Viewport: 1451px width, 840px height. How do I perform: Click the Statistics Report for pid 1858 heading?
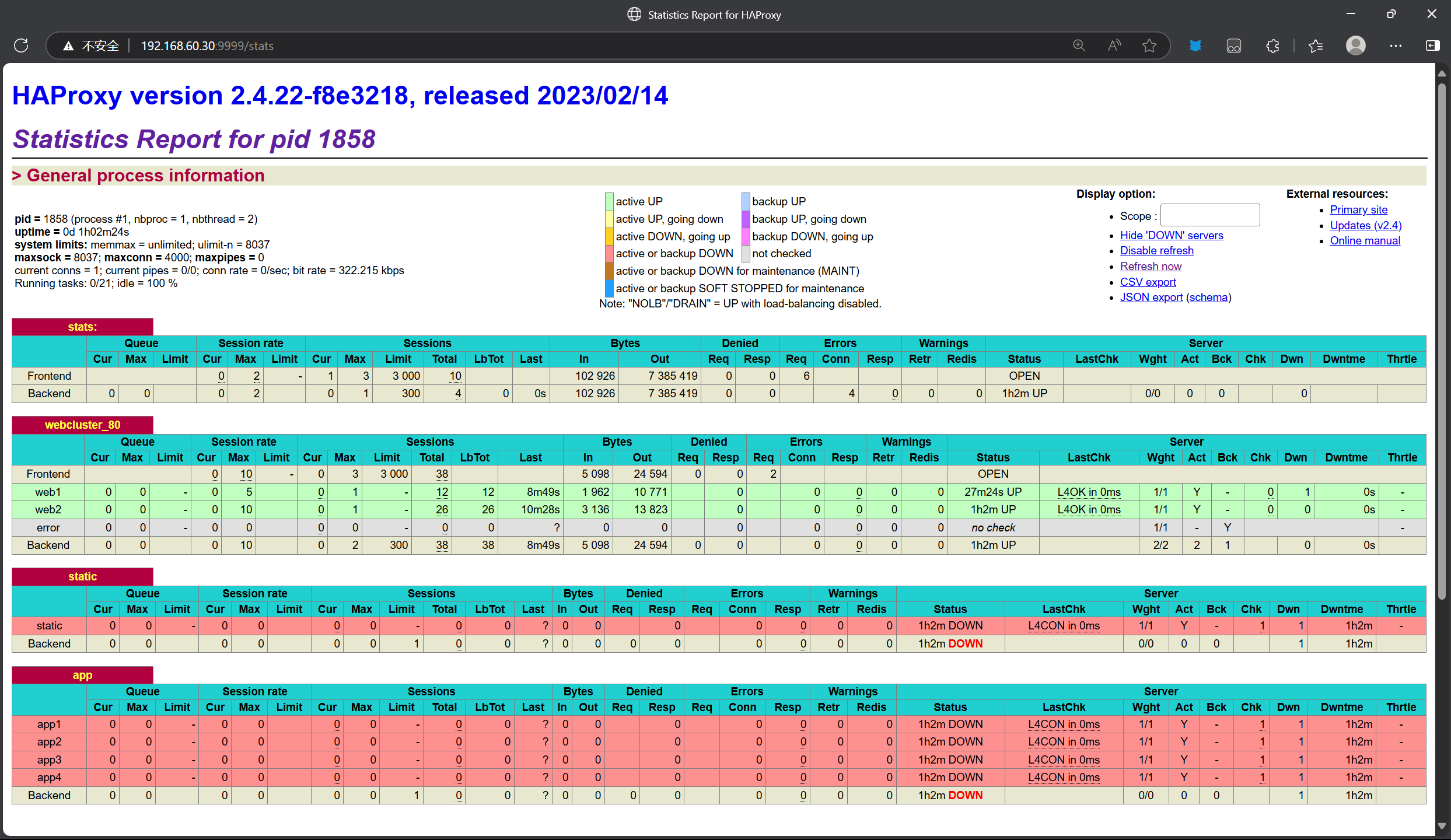pyautogui.click(x=194, y=139)
